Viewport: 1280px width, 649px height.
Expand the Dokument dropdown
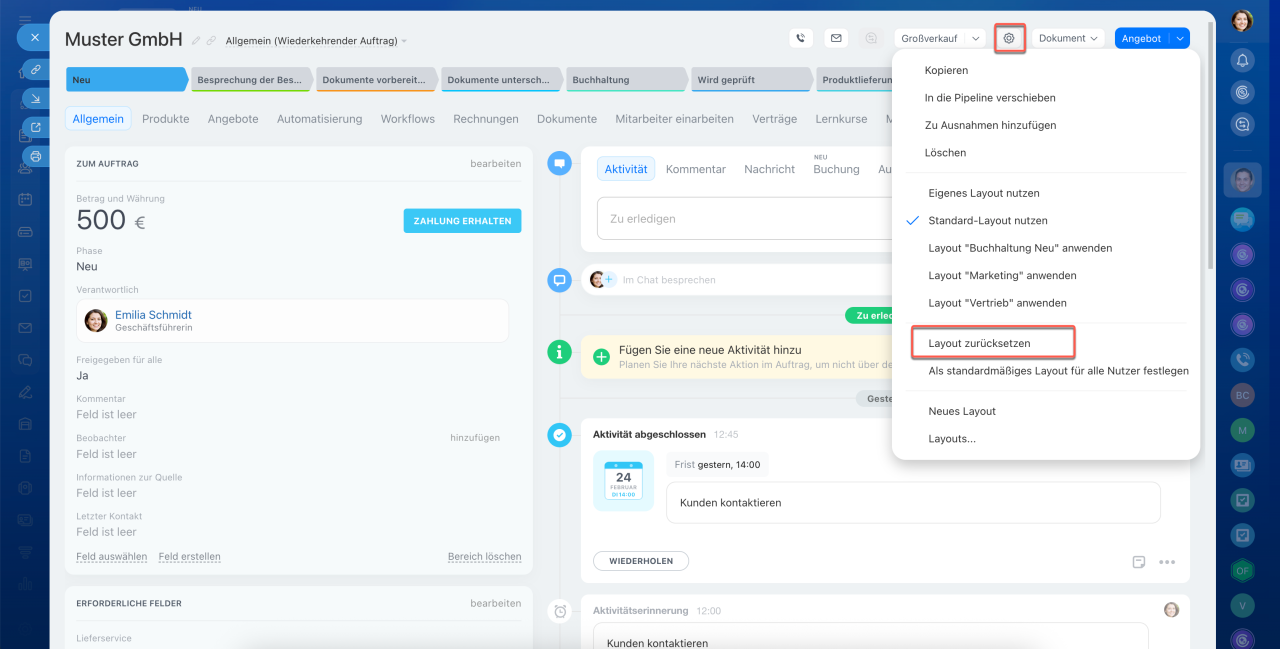tap(1068, 38)
